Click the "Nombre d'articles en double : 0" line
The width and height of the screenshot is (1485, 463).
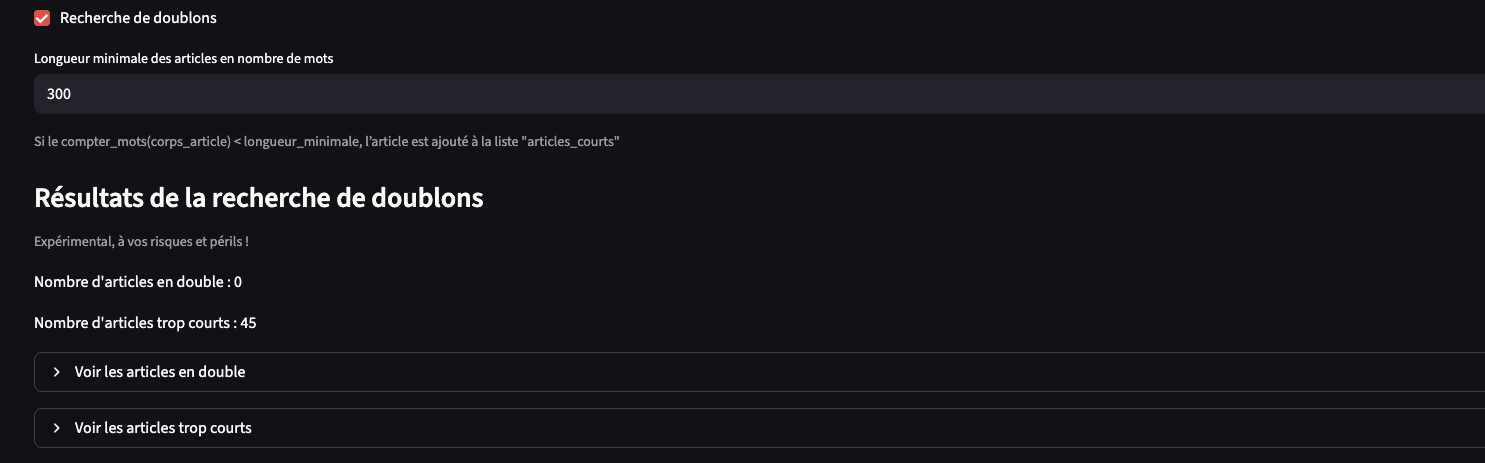138,282
